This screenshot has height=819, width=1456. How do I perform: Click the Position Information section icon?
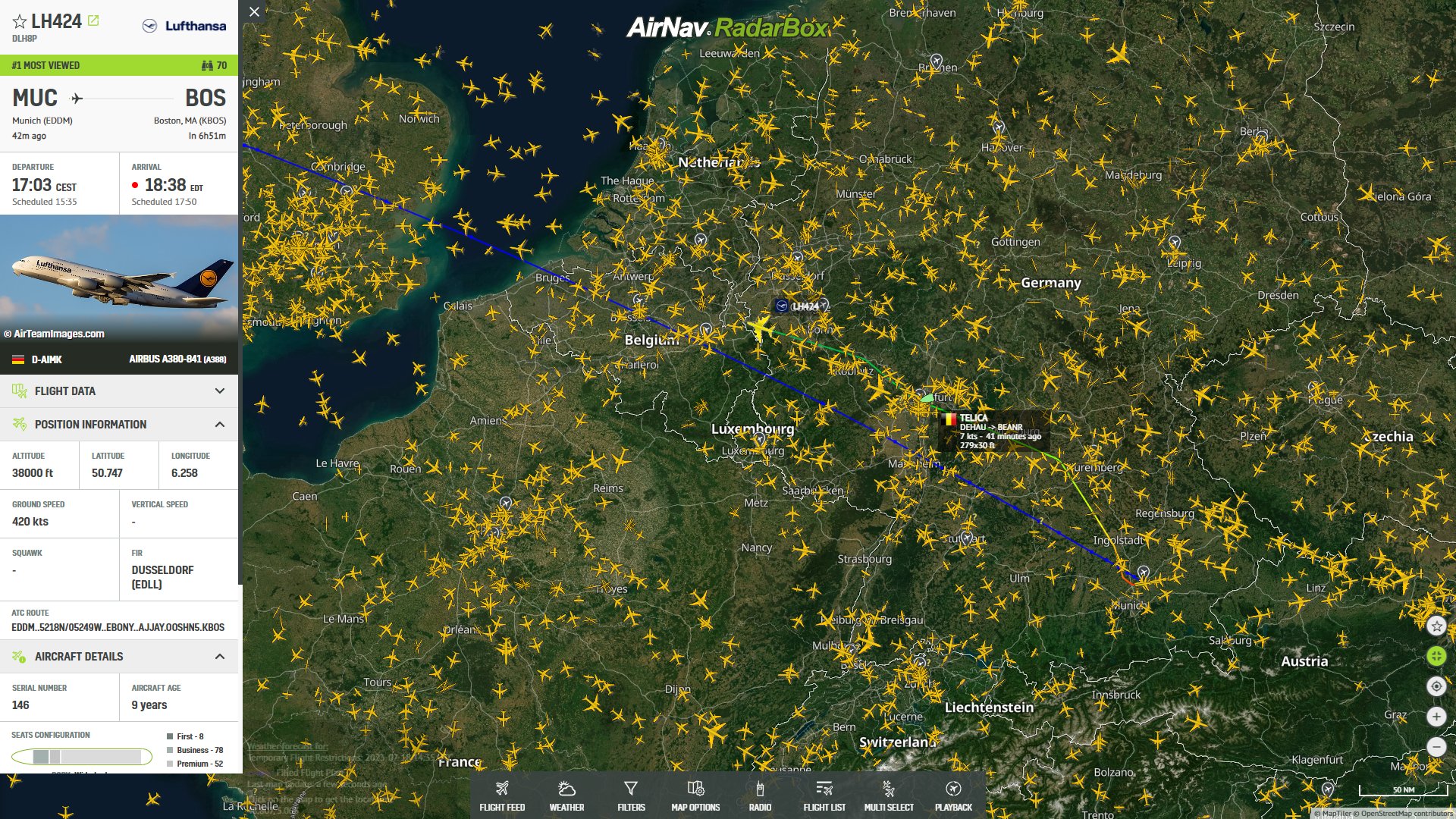coord(20,425)
